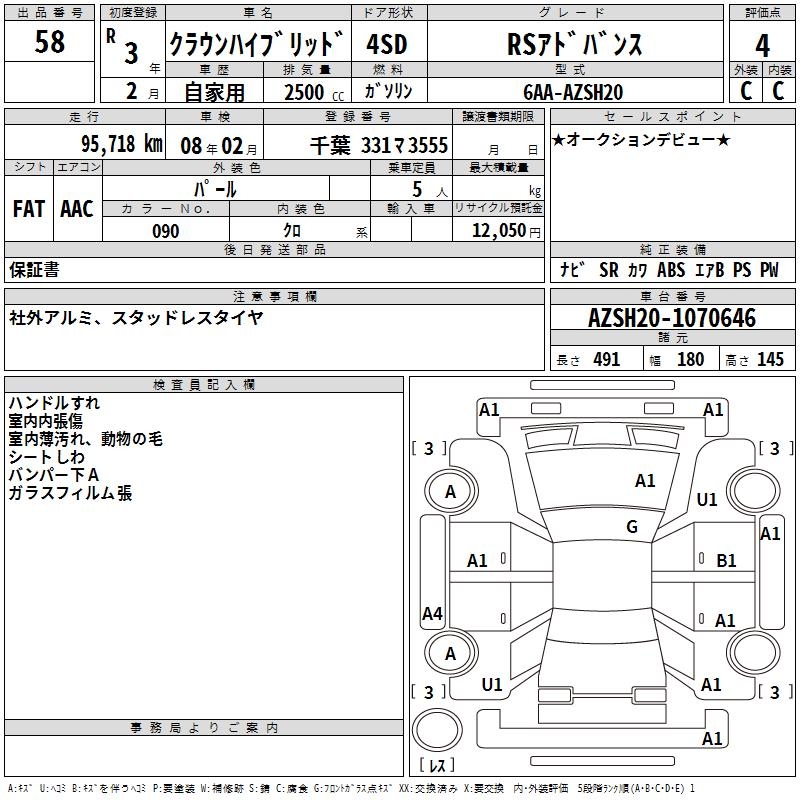This screenshot has height=800, width=800.
Task: Click the inspector note "シートしわ"
Action: pos(46,457)
